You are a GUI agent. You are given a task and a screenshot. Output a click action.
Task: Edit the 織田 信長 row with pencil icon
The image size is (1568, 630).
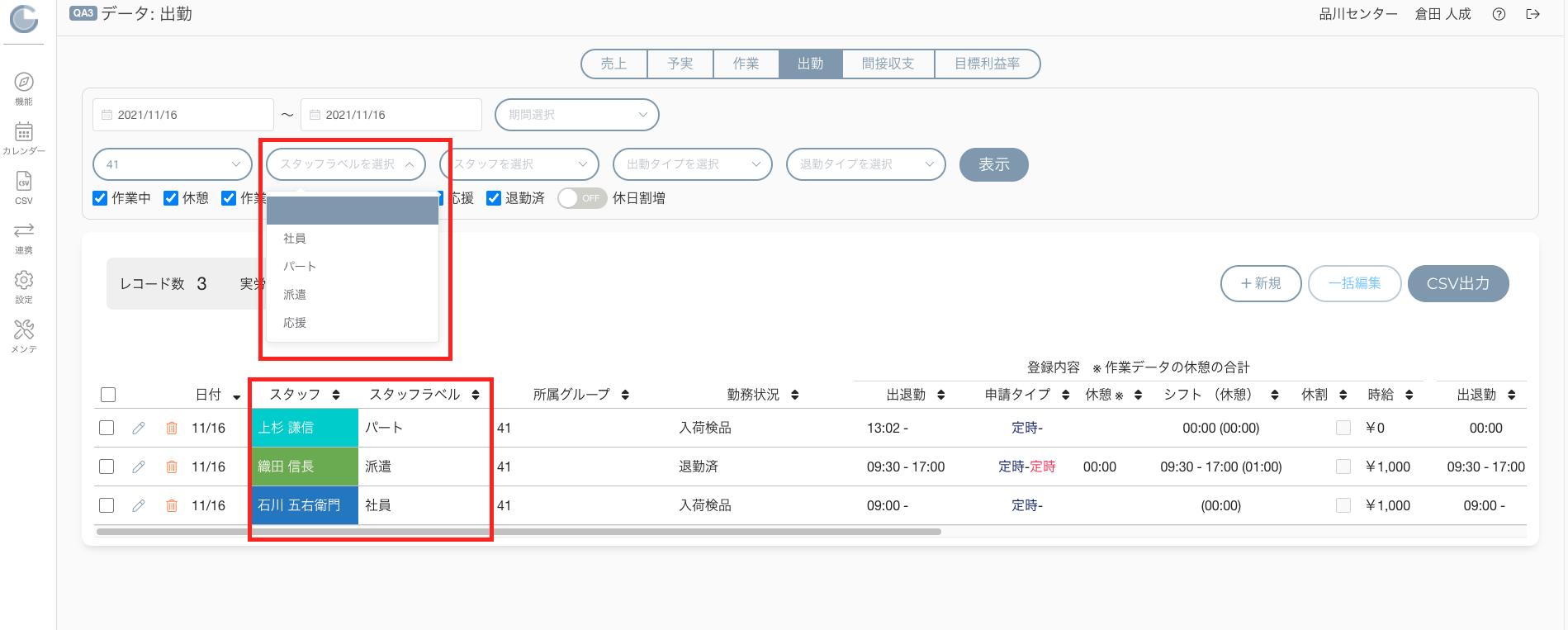click(139, 467)
